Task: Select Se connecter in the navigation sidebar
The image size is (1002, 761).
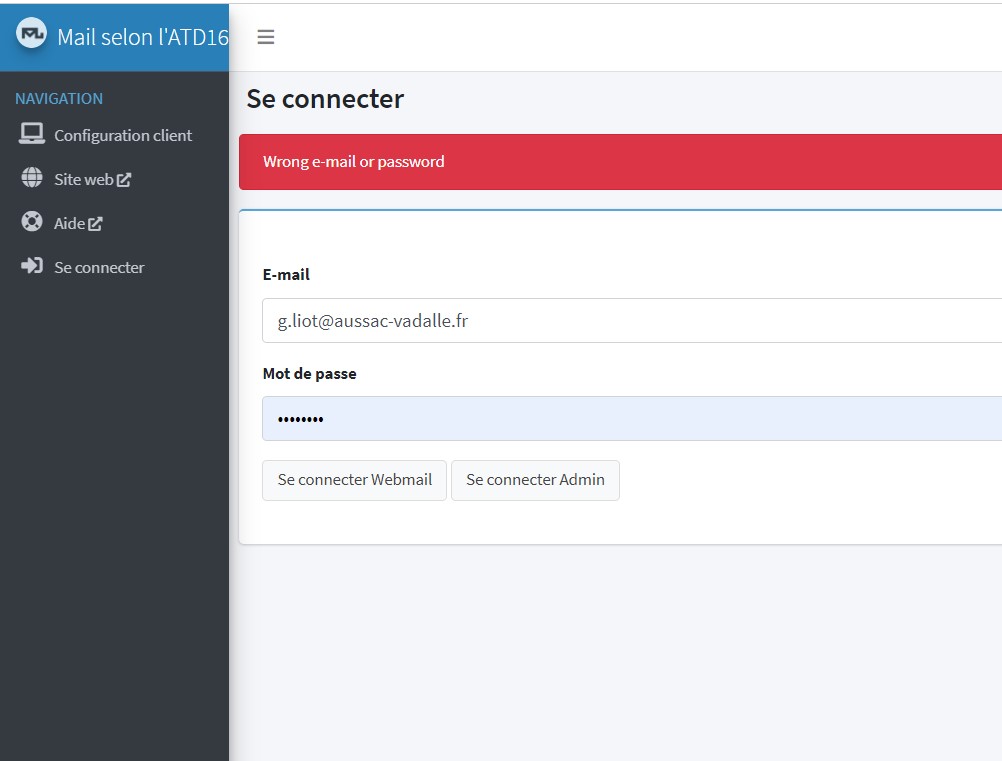Action: (x=99, y=267)
